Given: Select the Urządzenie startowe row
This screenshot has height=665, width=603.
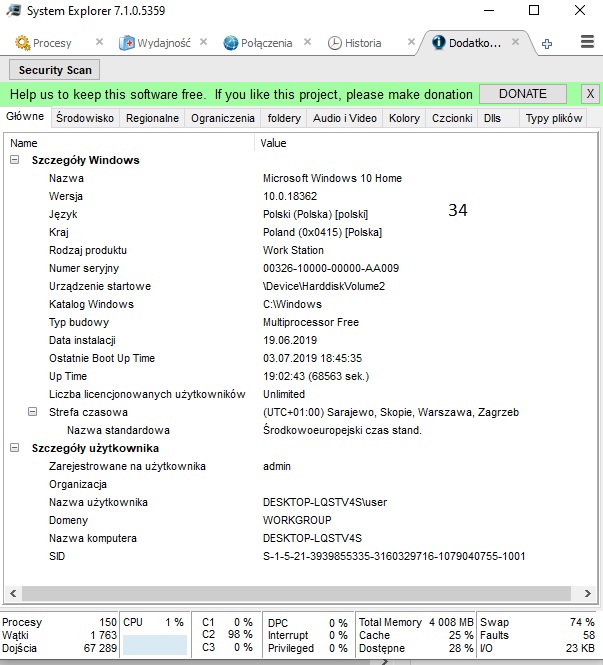Looking at the screenshot, I should 300,286.
